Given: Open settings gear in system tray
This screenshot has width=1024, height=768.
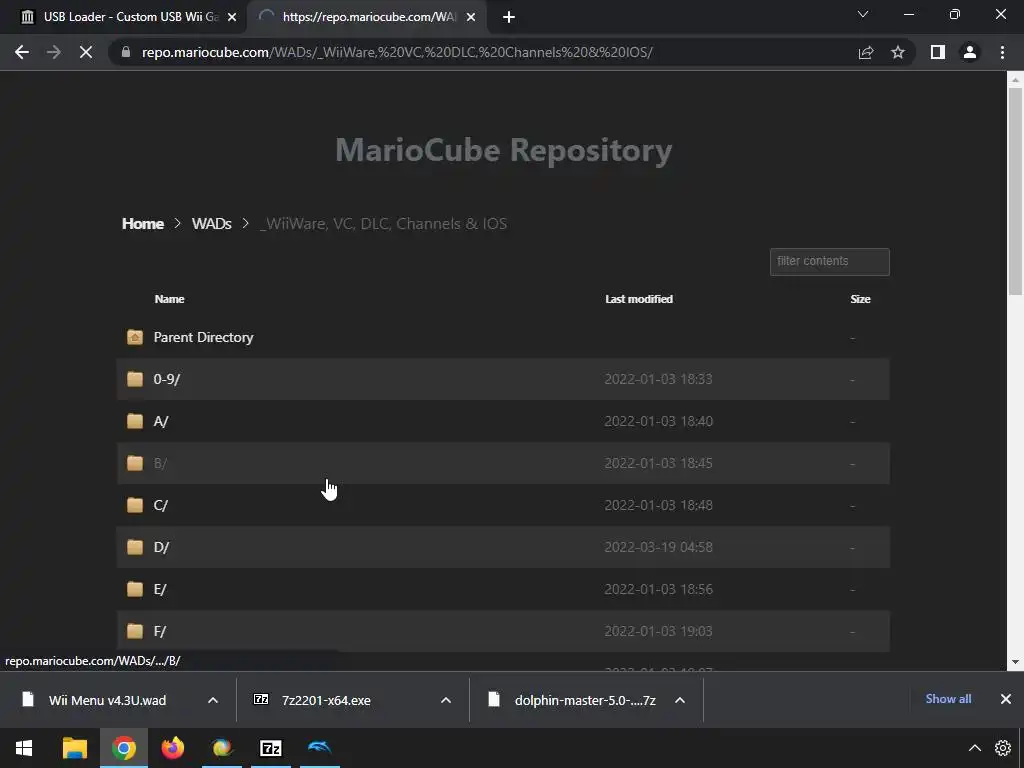Looking at the screenshot, I should click(x=1002, y=748).
